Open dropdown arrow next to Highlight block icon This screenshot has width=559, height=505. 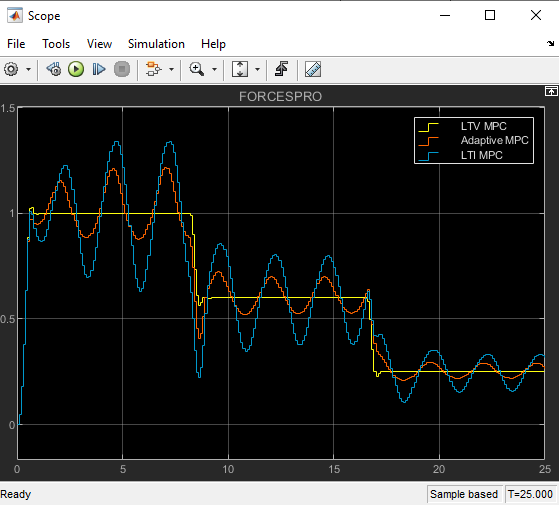point(171,69)
